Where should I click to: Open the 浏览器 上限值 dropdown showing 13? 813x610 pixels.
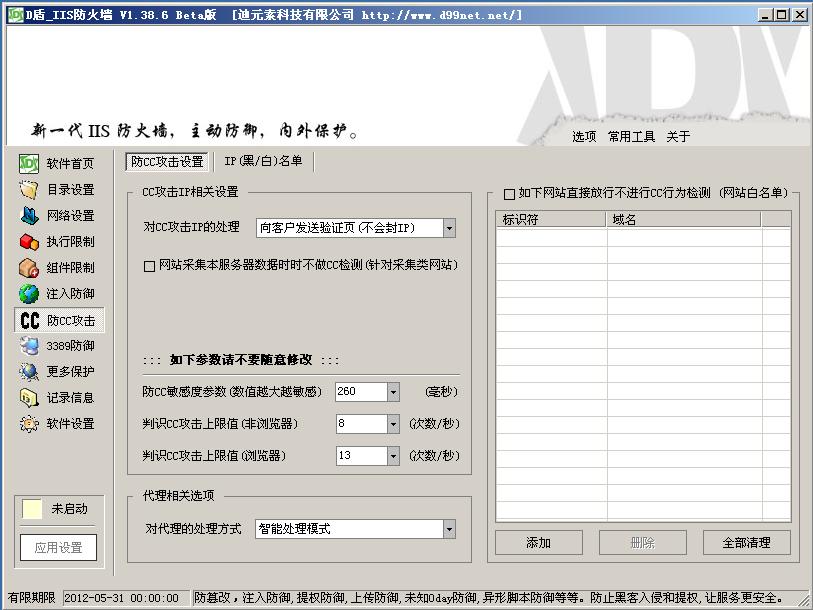(x=393, y=456)
